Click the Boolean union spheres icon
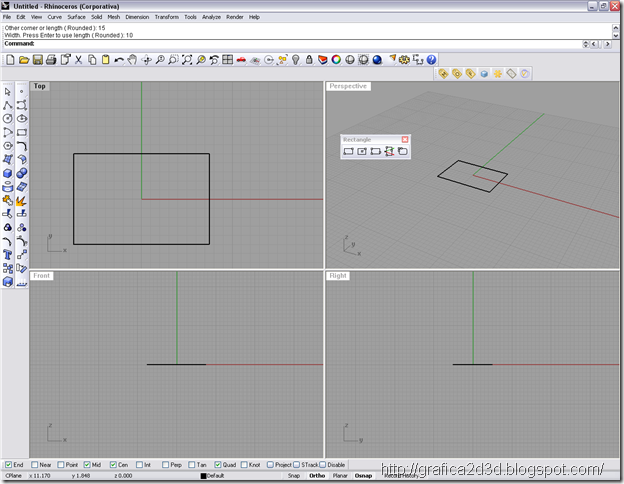 tap(22, 173)
